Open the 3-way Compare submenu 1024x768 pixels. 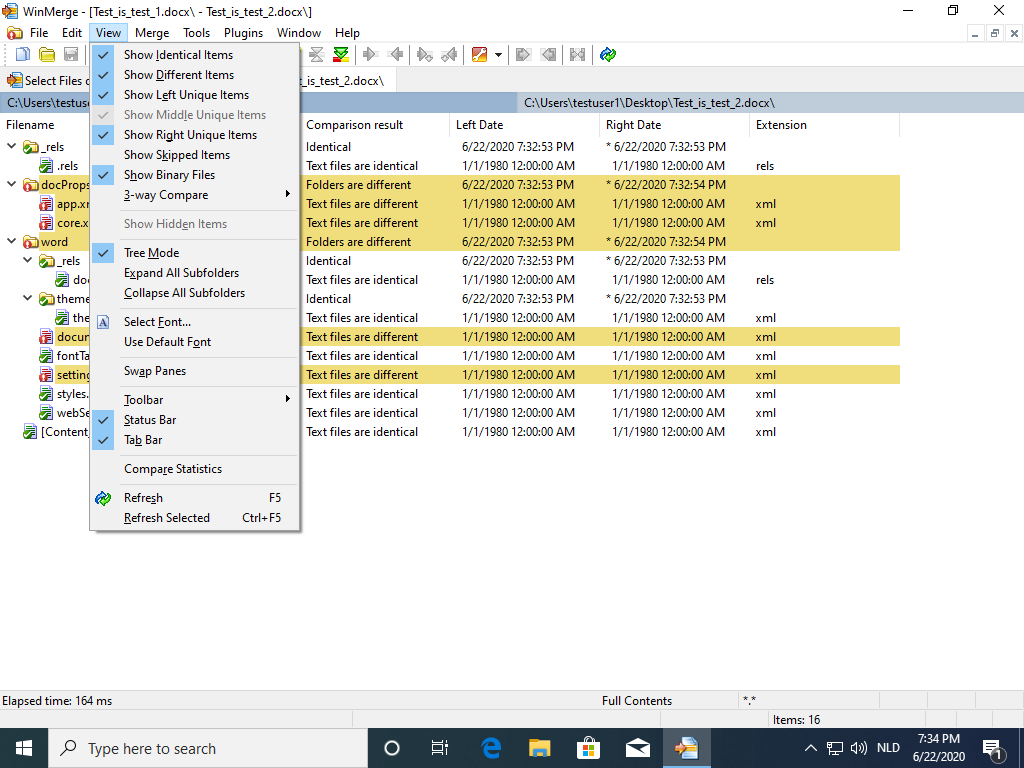pos(195,195)
